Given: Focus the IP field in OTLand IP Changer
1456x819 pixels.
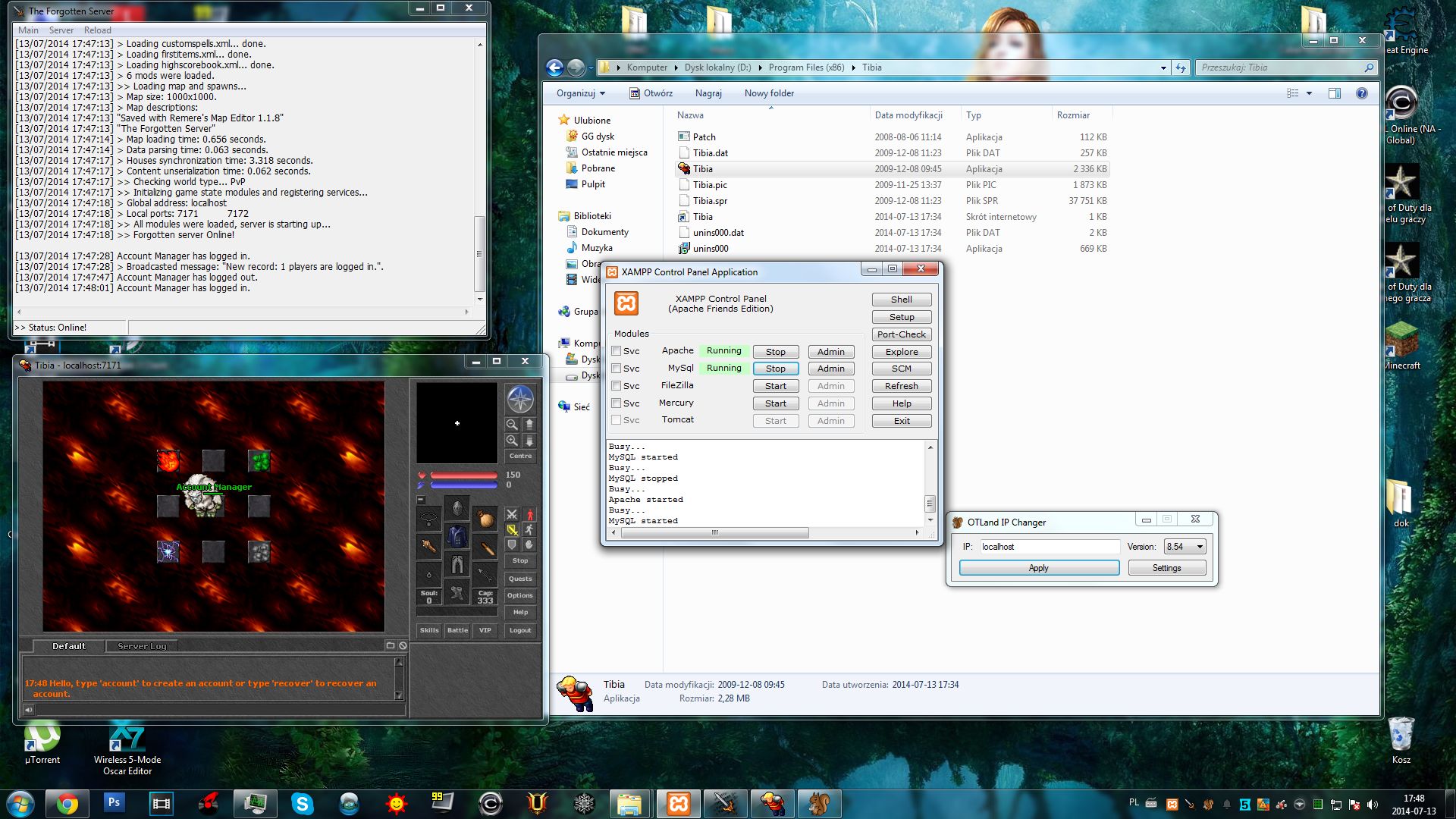Looking at the screenshot, I should (x=1049, y=547).
